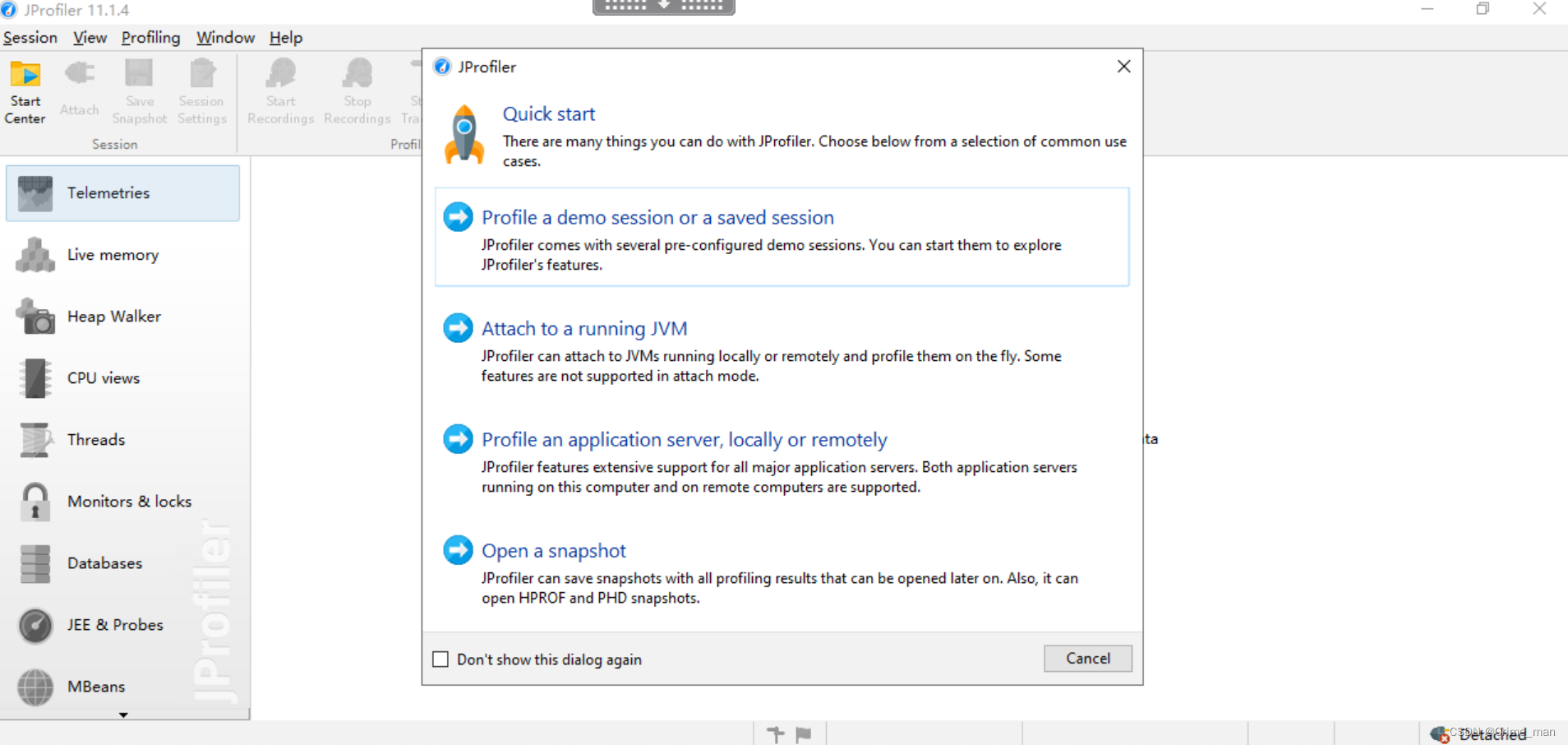Open Session Settings from the toolbar
The width and height of the screenshot is (1568, 745).
click(201, 90)
